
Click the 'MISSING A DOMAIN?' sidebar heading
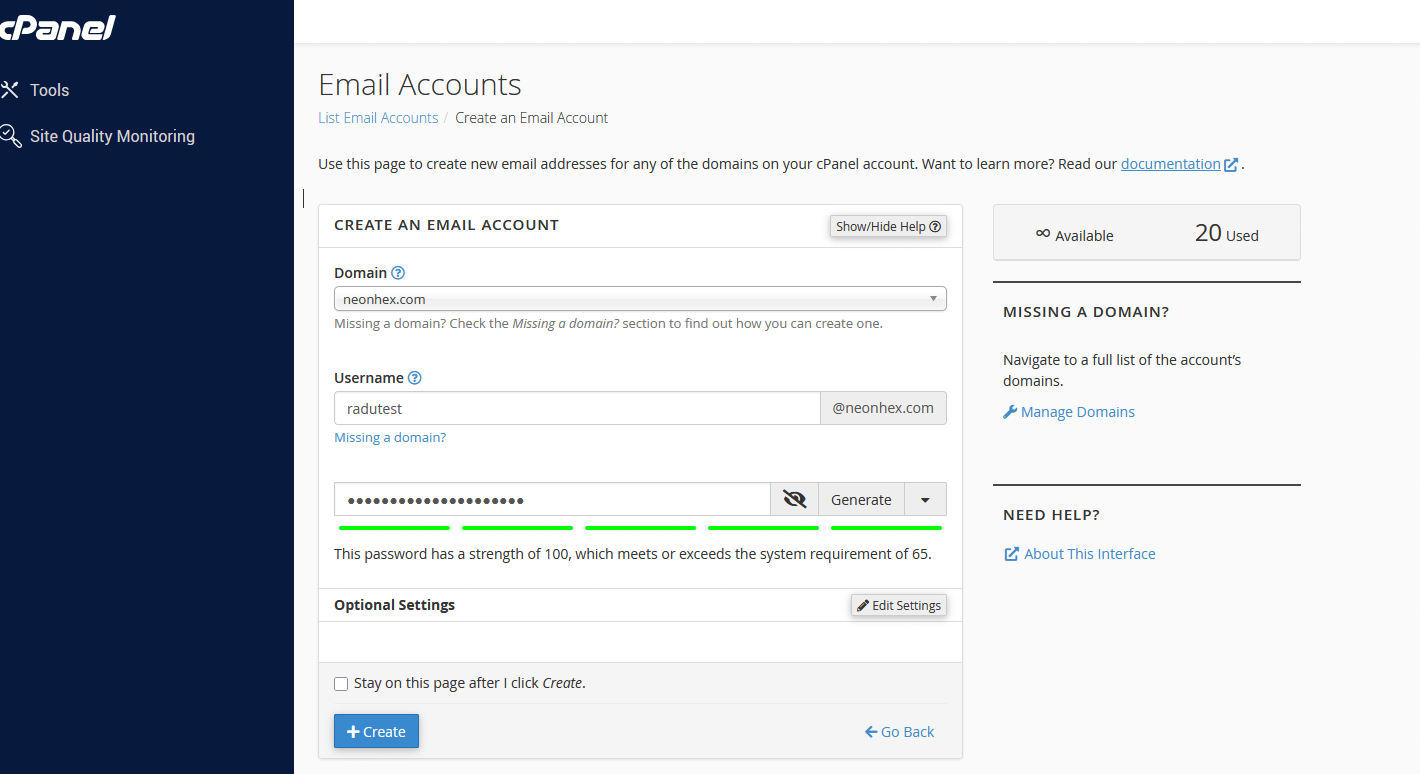coord(1086,312)
